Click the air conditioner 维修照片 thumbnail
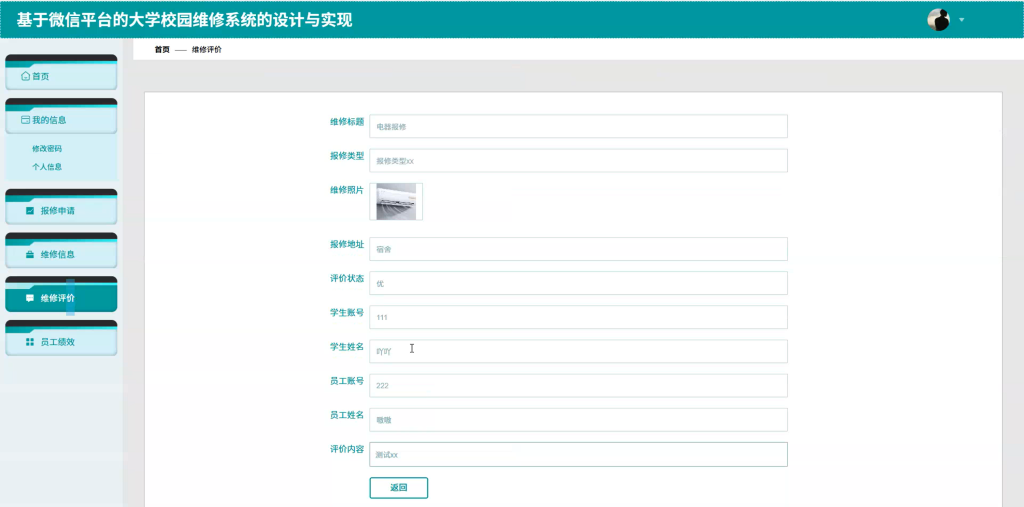 point(396,201)
